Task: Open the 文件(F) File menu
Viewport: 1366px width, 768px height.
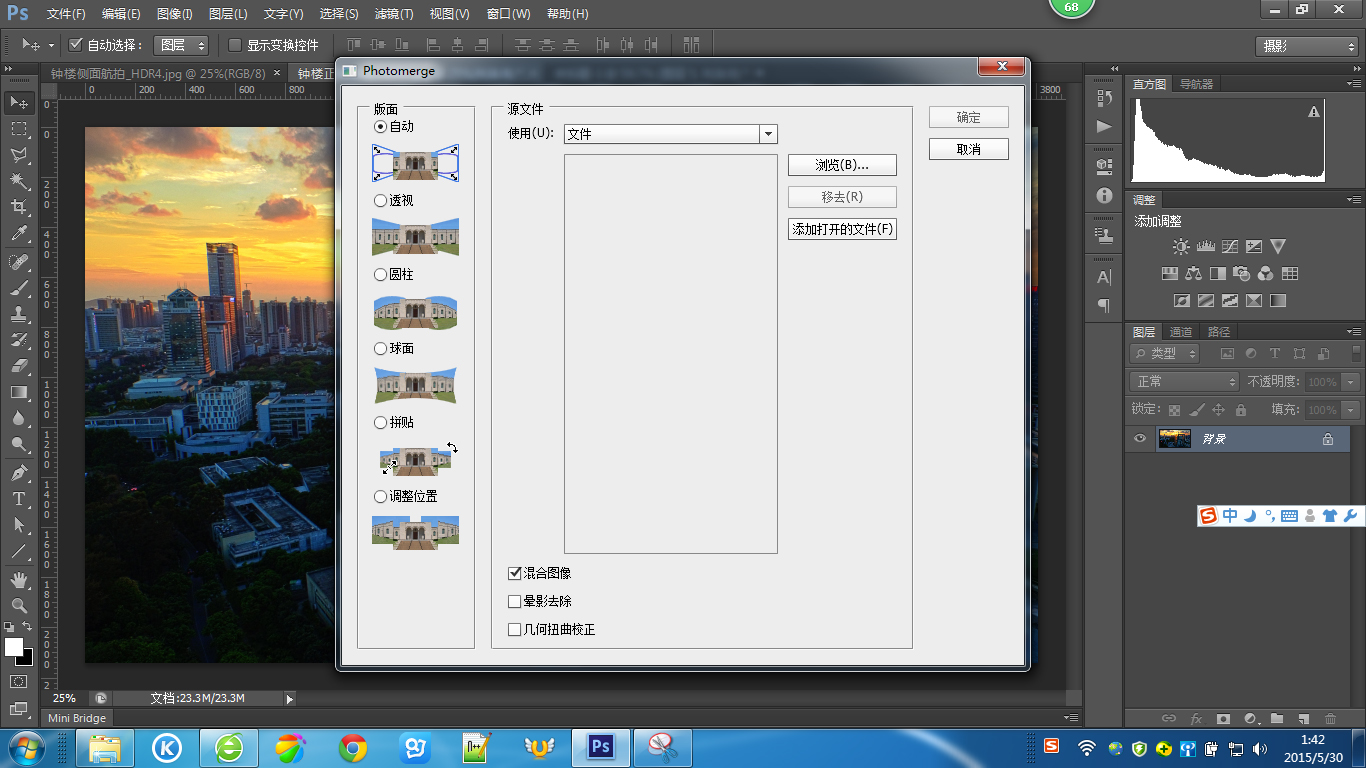Action: point(66,14)
